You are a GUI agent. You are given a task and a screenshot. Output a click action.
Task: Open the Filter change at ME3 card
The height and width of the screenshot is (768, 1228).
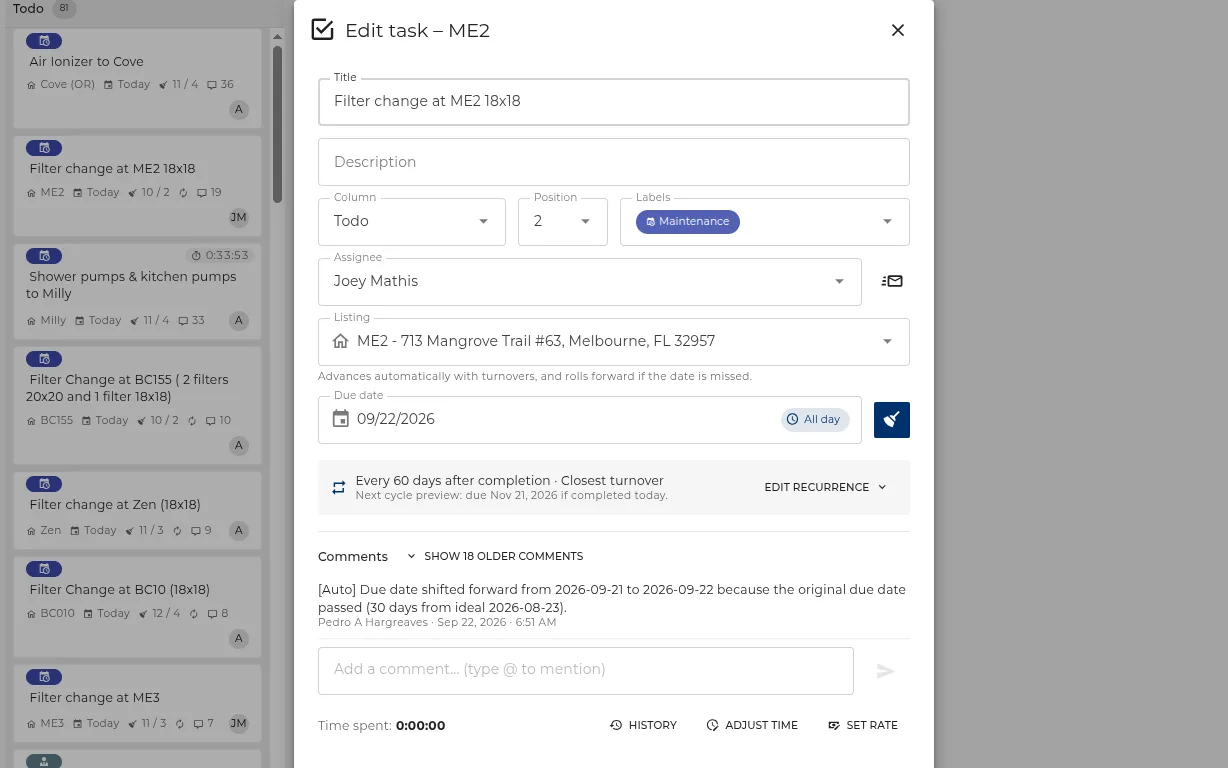137,702
